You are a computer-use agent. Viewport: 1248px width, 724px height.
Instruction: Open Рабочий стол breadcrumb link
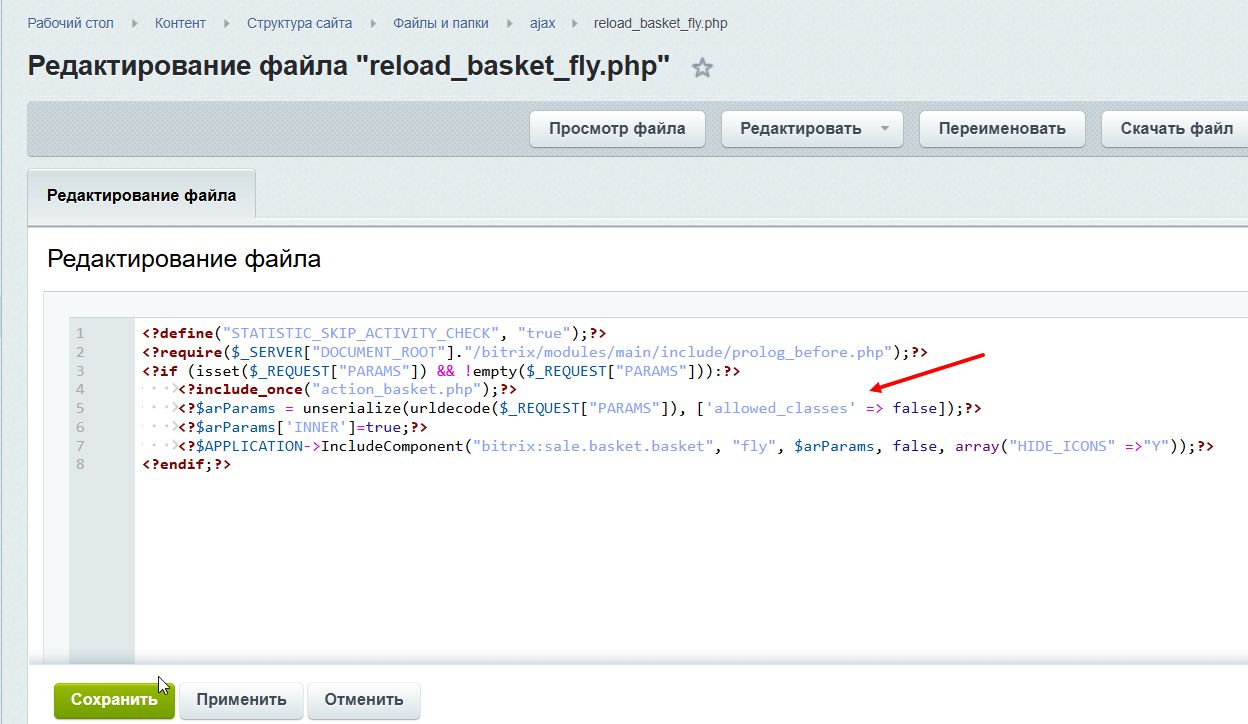[x=68, y=23]
